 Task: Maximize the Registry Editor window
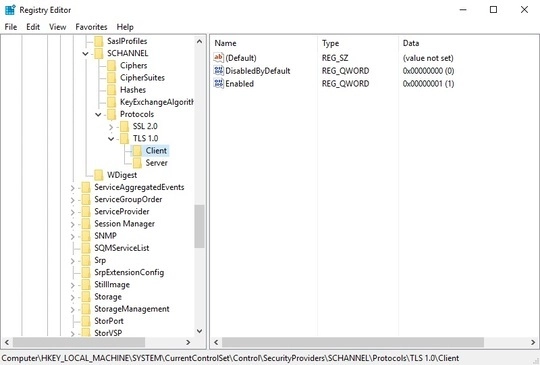coord(493,10)
